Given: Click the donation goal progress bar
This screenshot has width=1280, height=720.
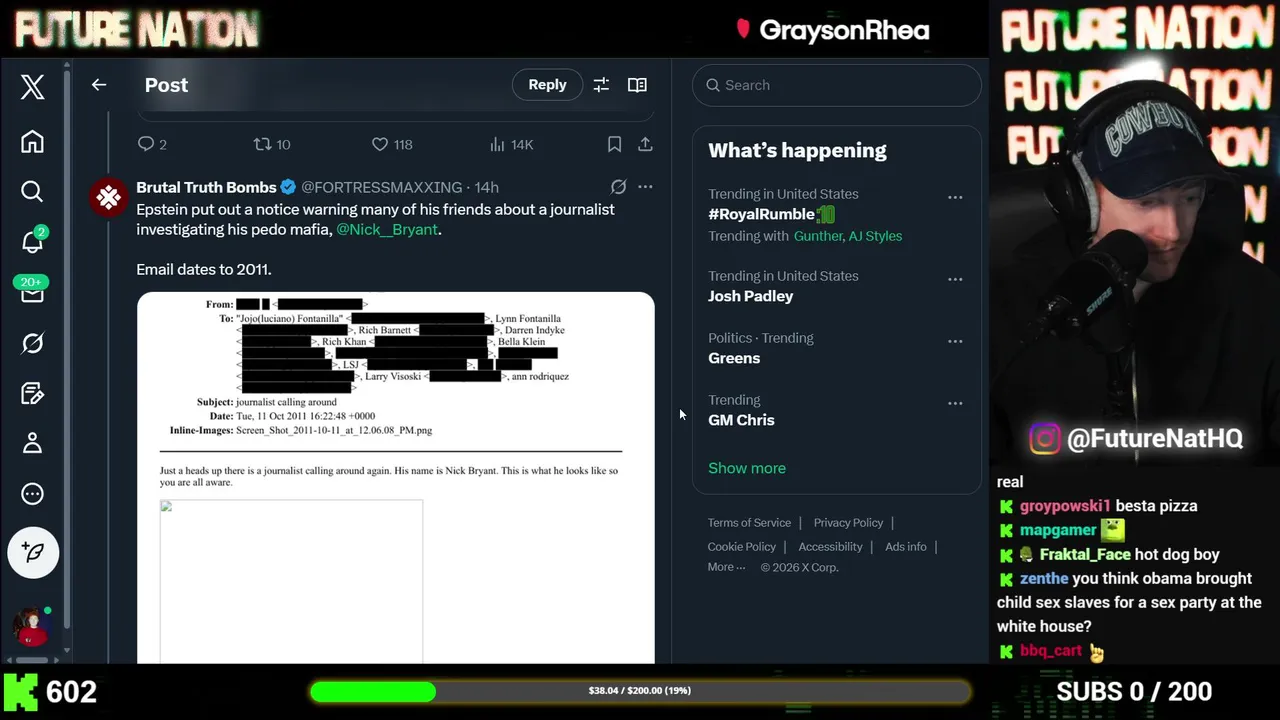Looking at the screenshot, I should [x=640, y=691].
